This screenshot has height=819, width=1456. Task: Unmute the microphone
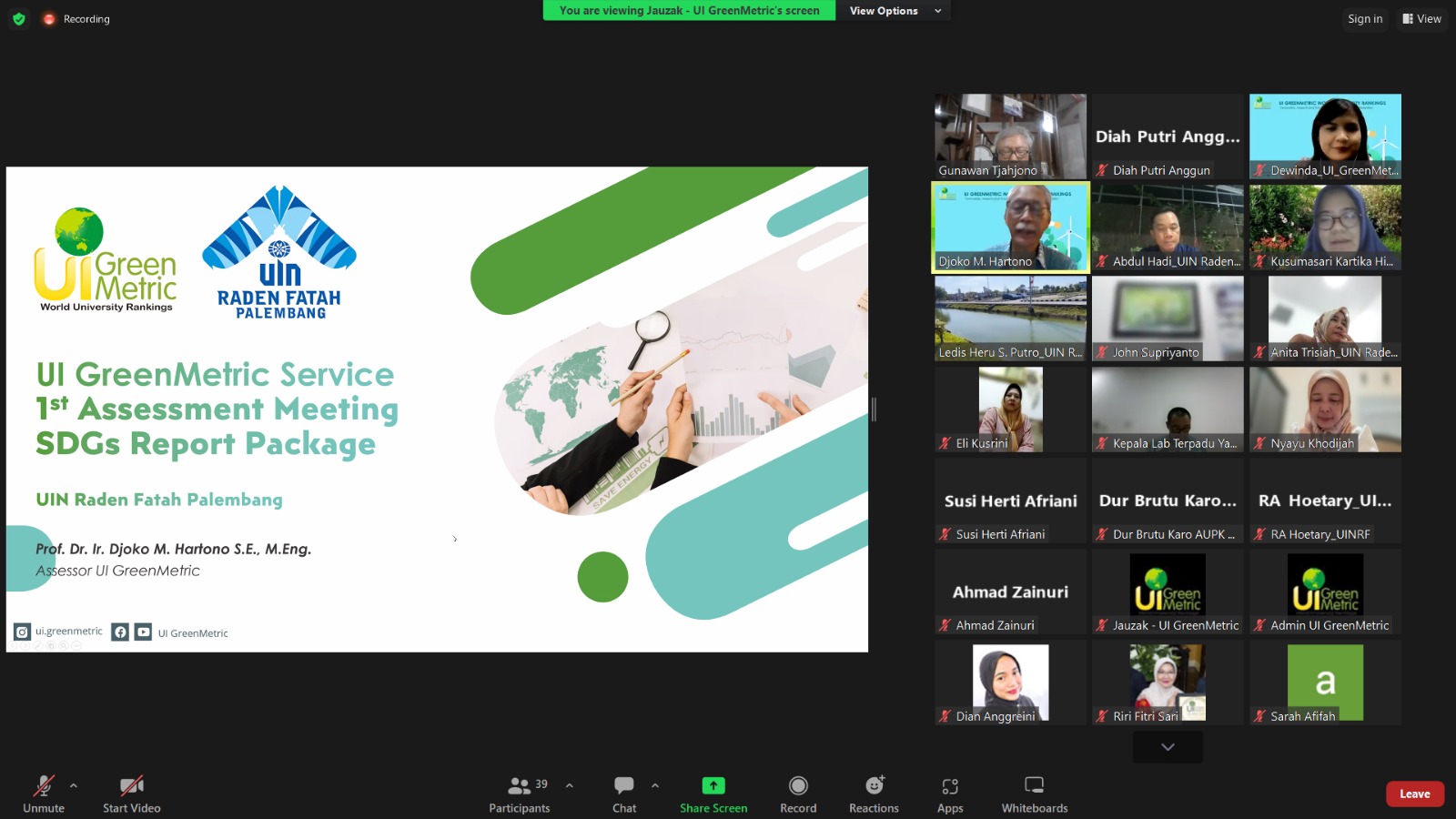coord(44,794)
